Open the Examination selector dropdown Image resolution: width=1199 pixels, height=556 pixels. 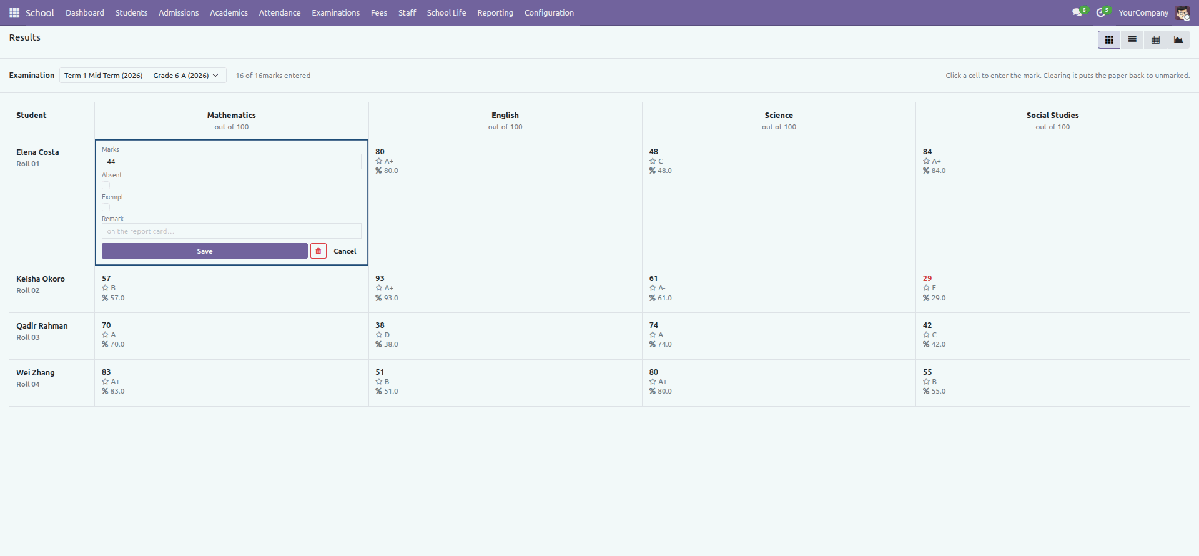tap(143, 76)
